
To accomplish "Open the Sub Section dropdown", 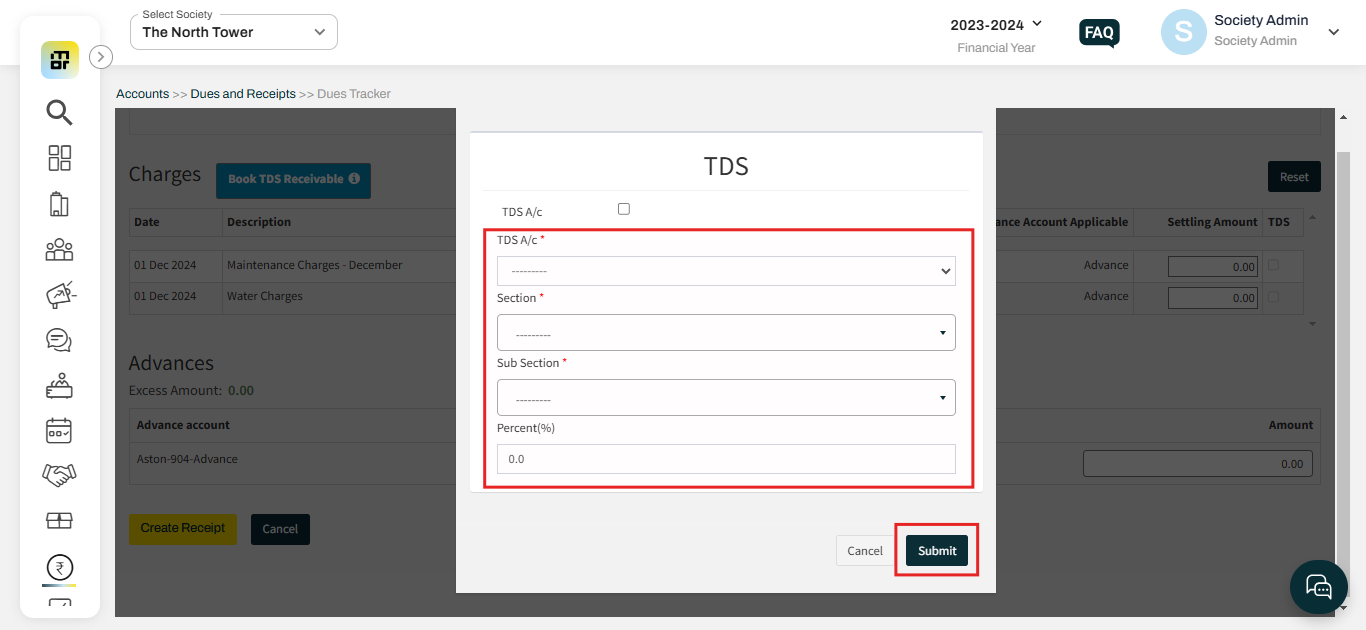I will pyautogui.click(x=726, y=397).
